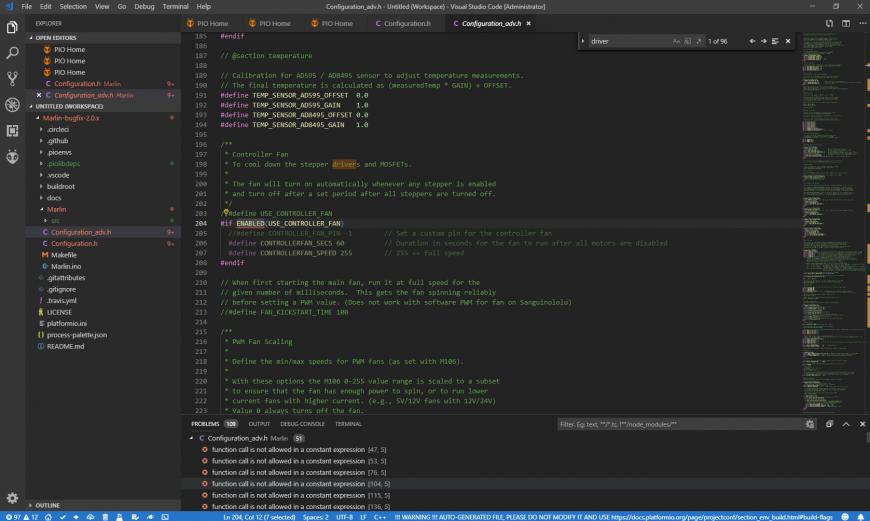Image resolution: width=870 pixels, height=521 pixels.
Task: Open the editor More Actions ellipsis
Action: [x=862, y=23]
